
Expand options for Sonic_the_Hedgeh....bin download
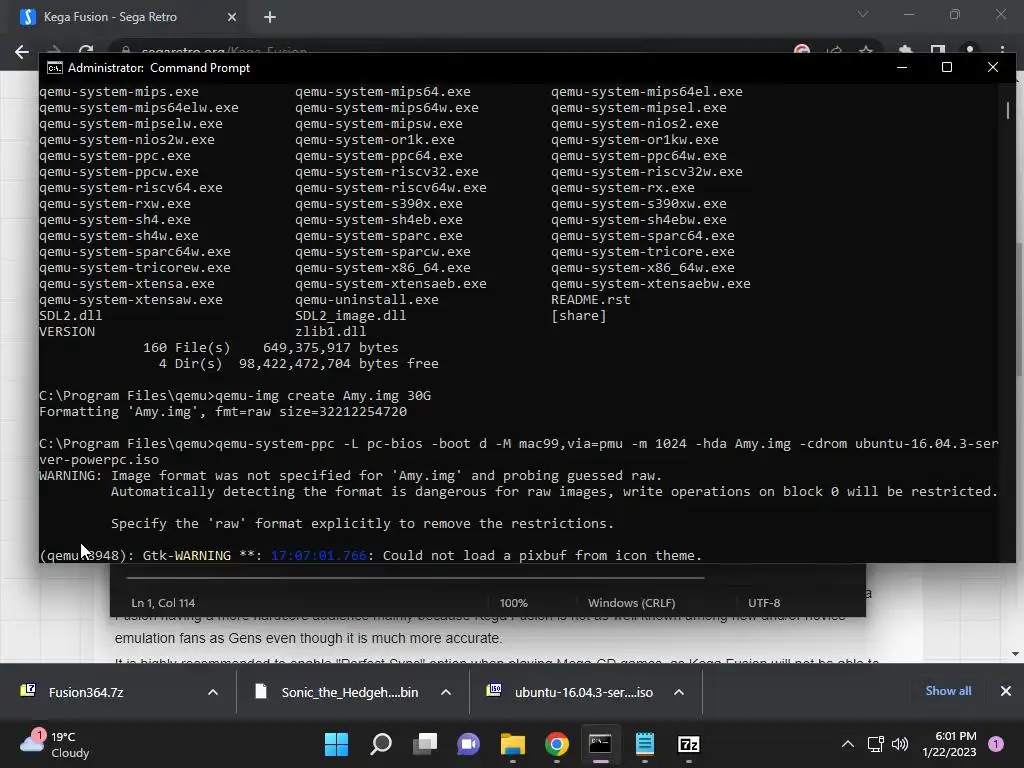(x=446, y=692)
